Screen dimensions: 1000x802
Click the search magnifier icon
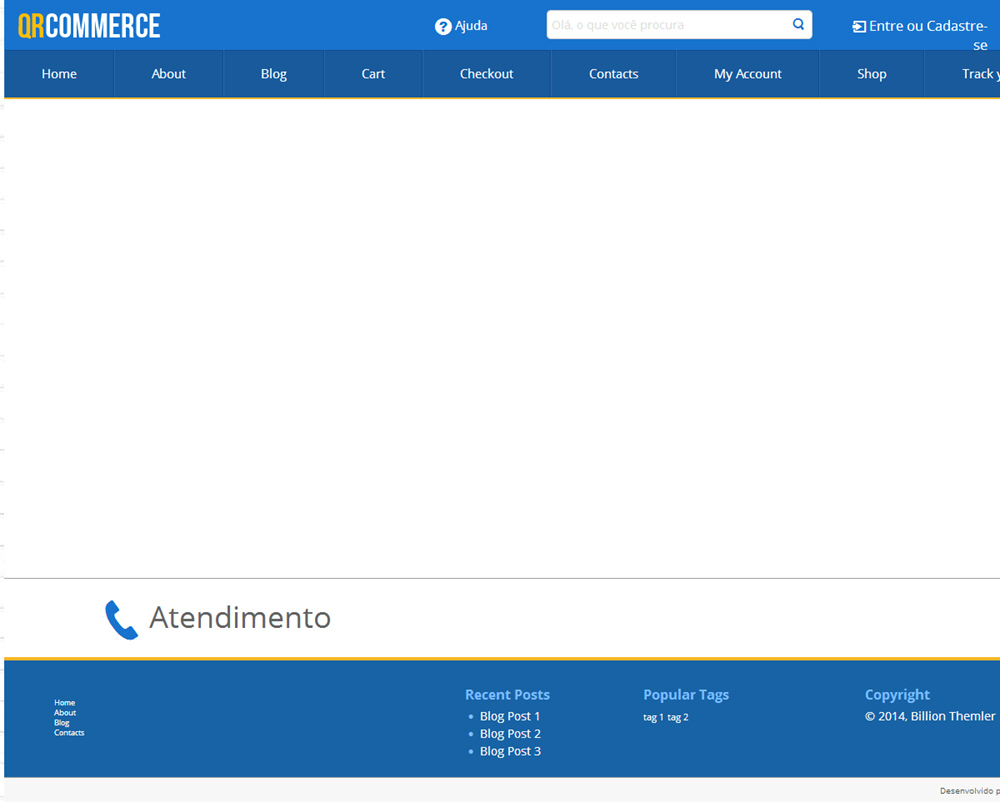pyautogui.click(x=798, y=25)
